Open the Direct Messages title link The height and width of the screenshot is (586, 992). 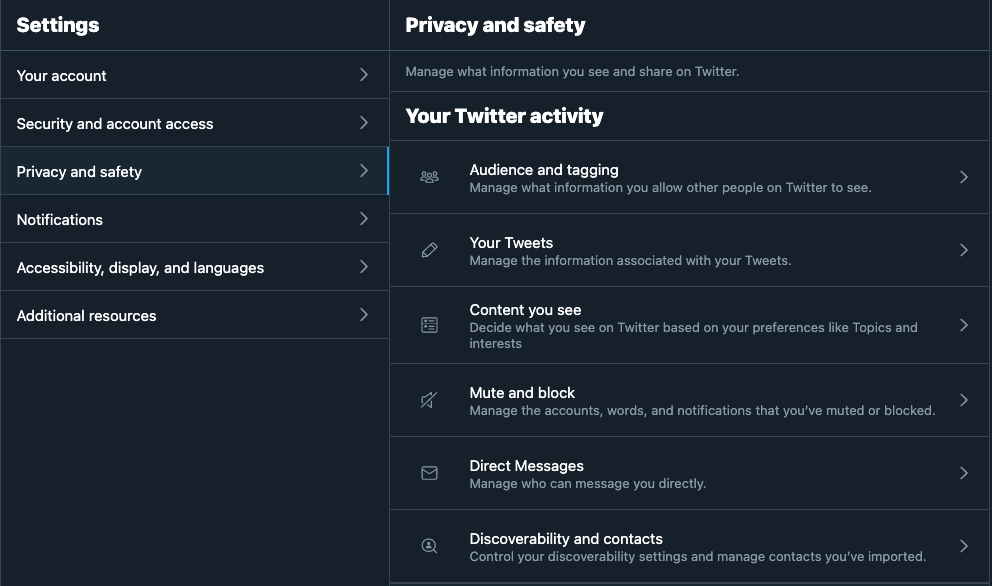click(526, 466)
